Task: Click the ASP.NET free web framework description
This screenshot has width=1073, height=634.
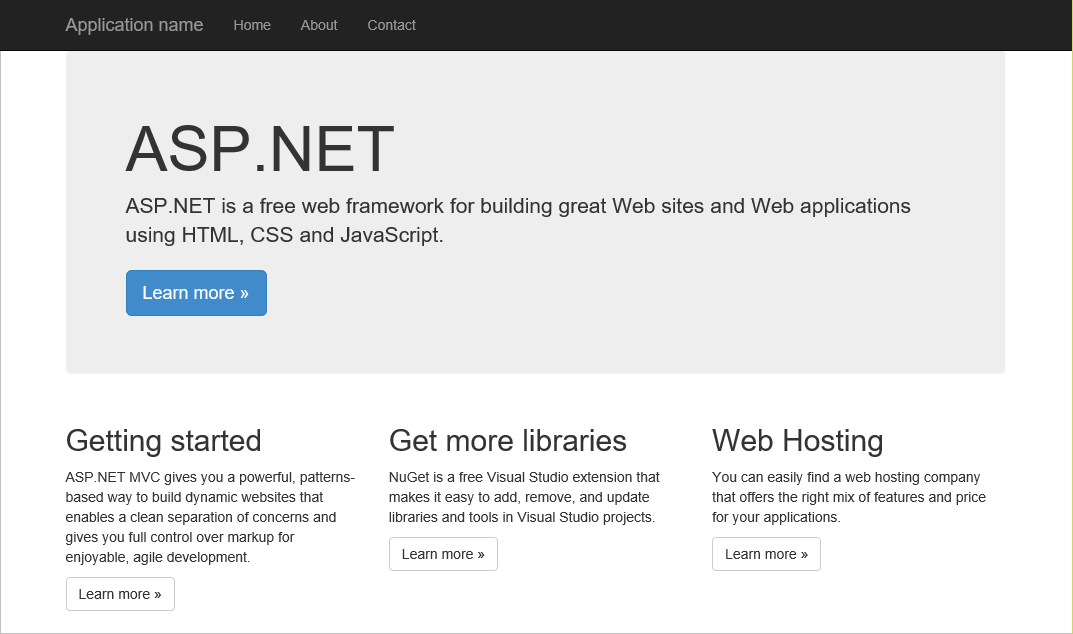Action: pyautogui.click(x=517, y=207)
